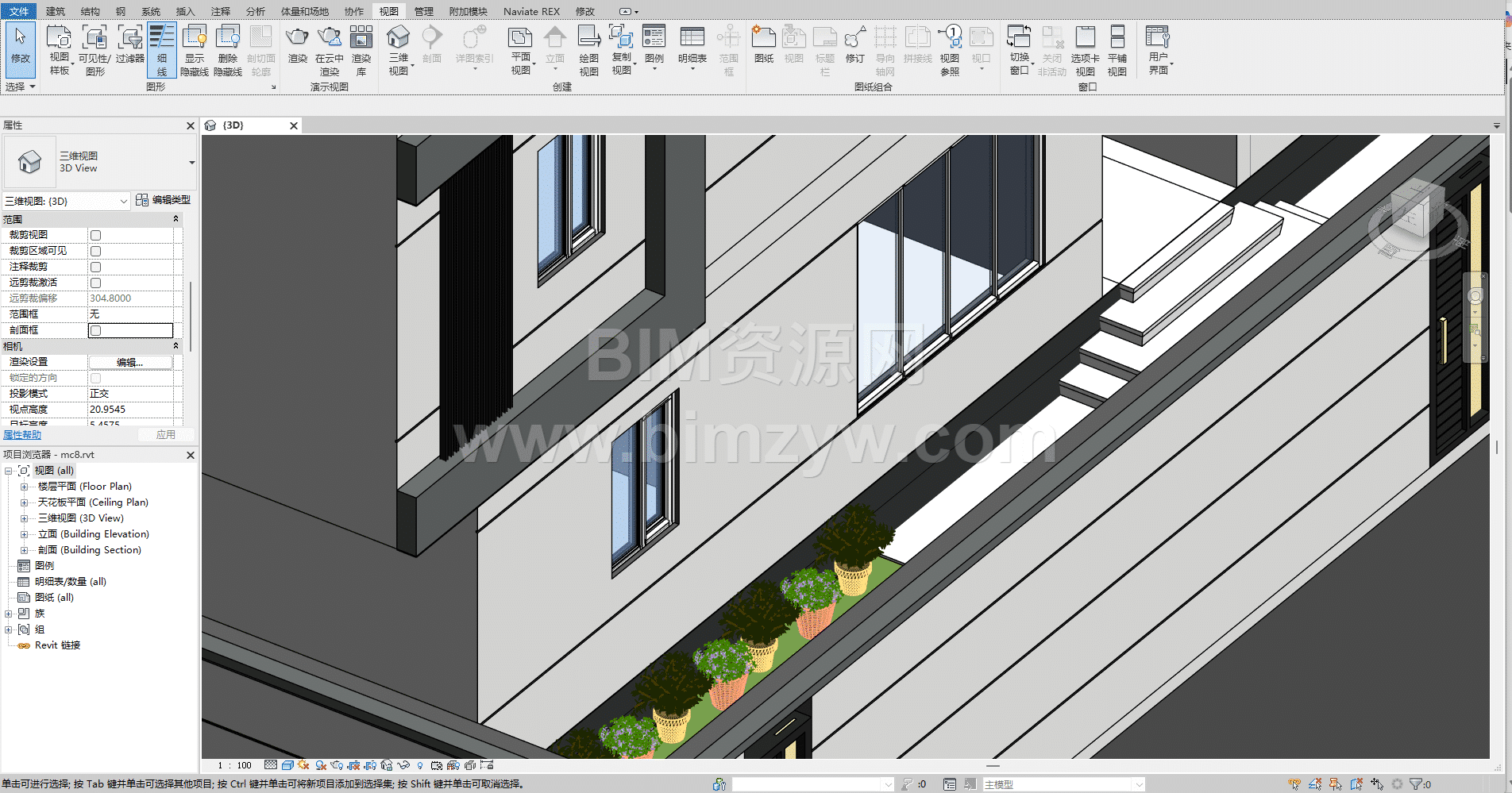Viewport: 1512px width, 793px height.
Task: Toggle Crop Region Visible (裁剪区域可见) checkbox
Action: tap(96, 251)
